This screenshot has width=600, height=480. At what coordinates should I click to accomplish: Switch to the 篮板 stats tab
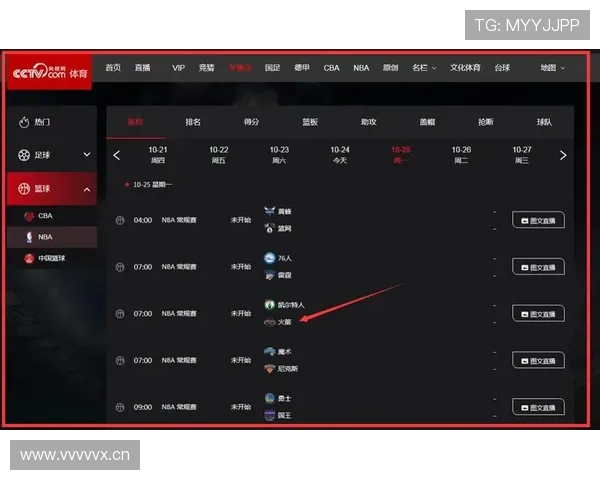310,122
